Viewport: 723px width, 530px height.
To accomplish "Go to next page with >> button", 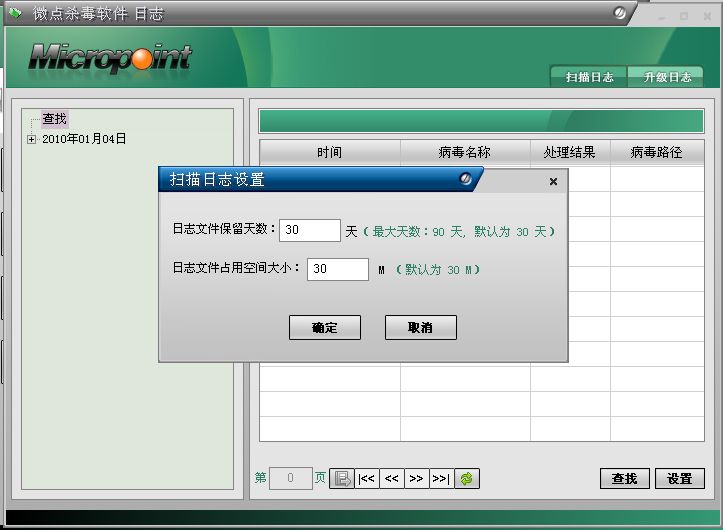I will 416,478.
